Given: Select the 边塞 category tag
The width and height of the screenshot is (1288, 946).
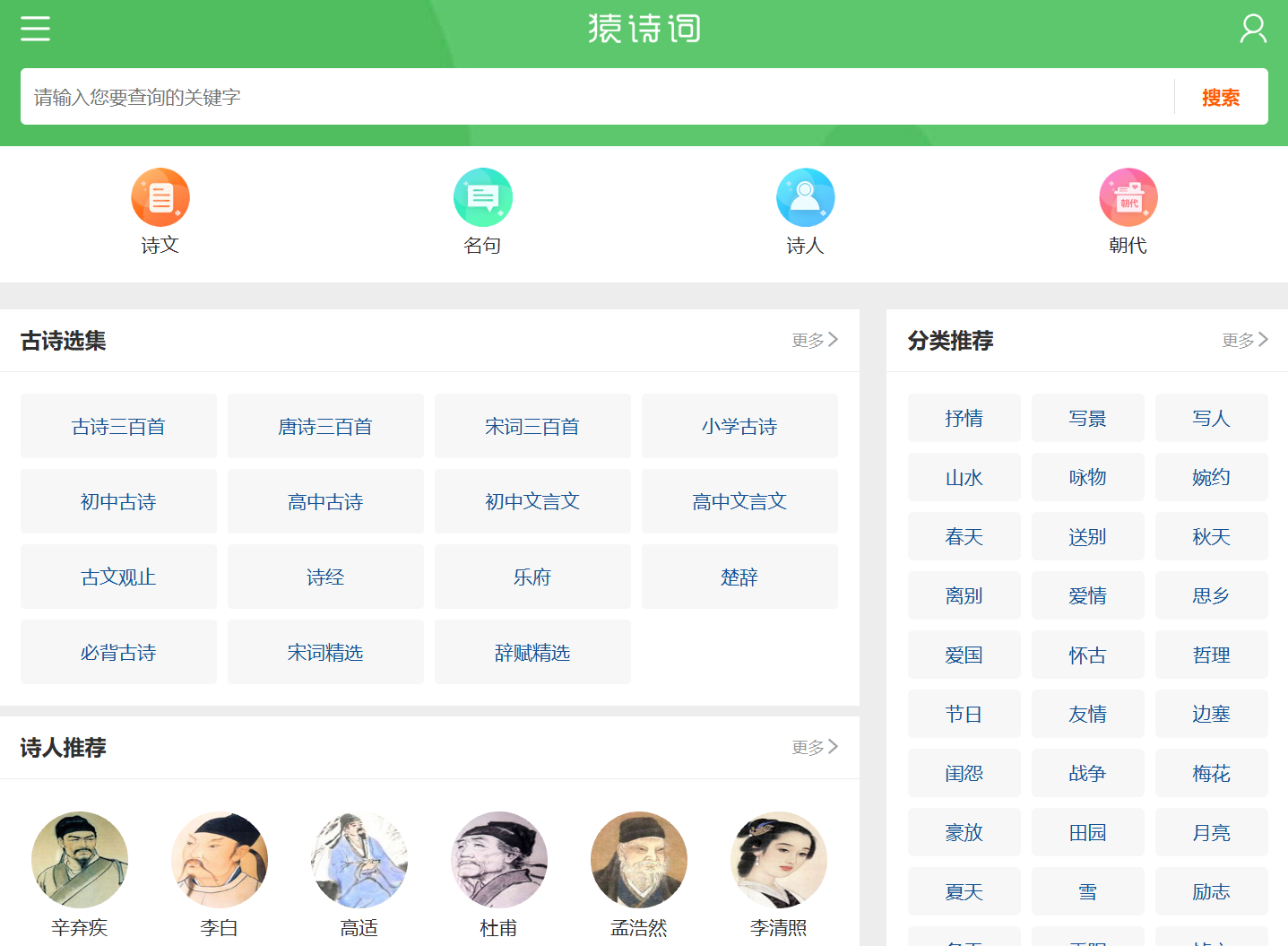Looking at the screenshot, I should point(1211,714).
